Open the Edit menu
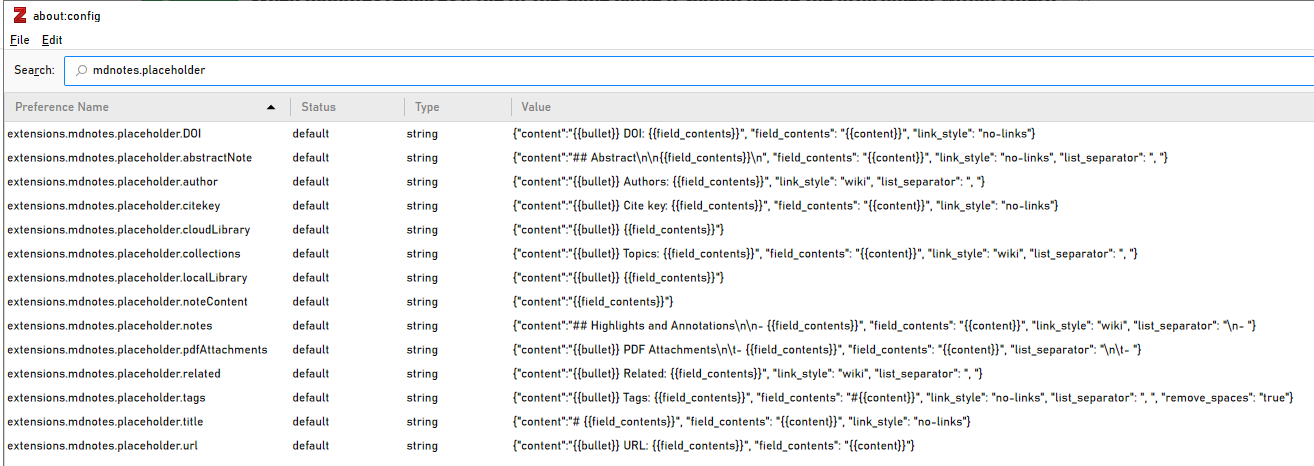Screen dimensions: 1314x466 point(52,40)
